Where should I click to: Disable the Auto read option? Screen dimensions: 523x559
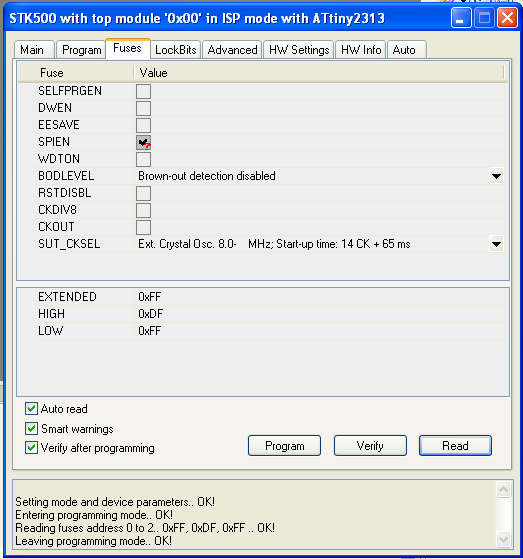pos(31,409)
